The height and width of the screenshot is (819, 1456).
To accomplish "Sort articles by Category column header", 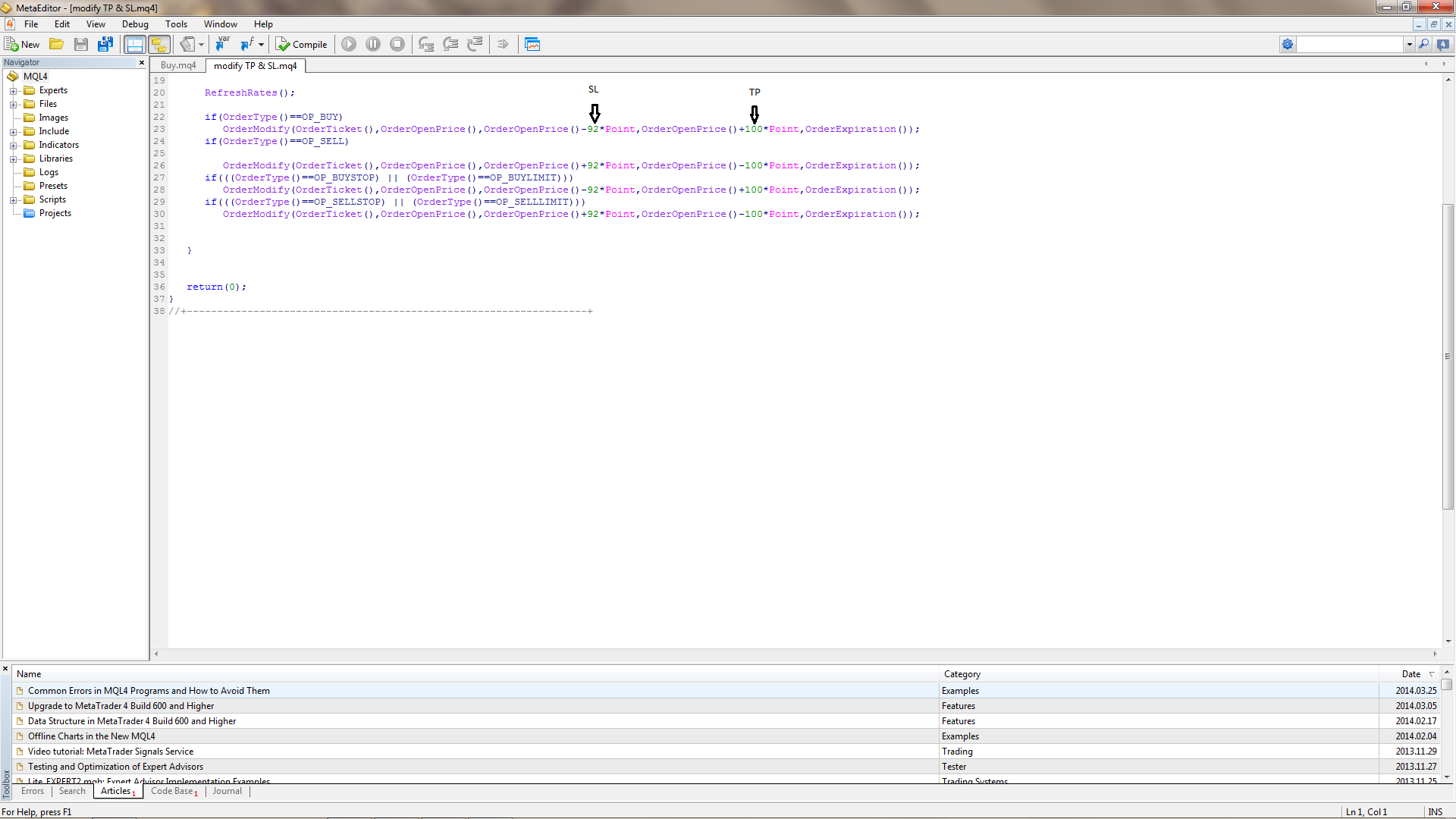I will click(1159, 674).
